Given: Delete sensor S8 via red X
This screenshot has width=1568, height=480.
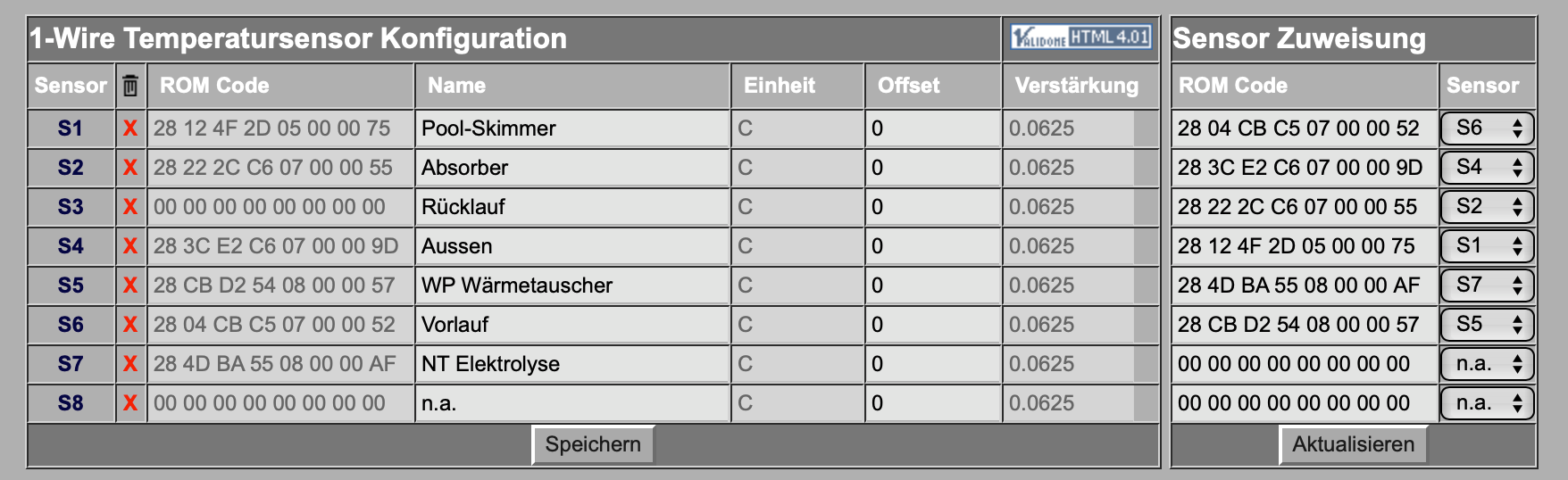Looking at the screenshot, I should pyautogui.click(x=130, y=403).
